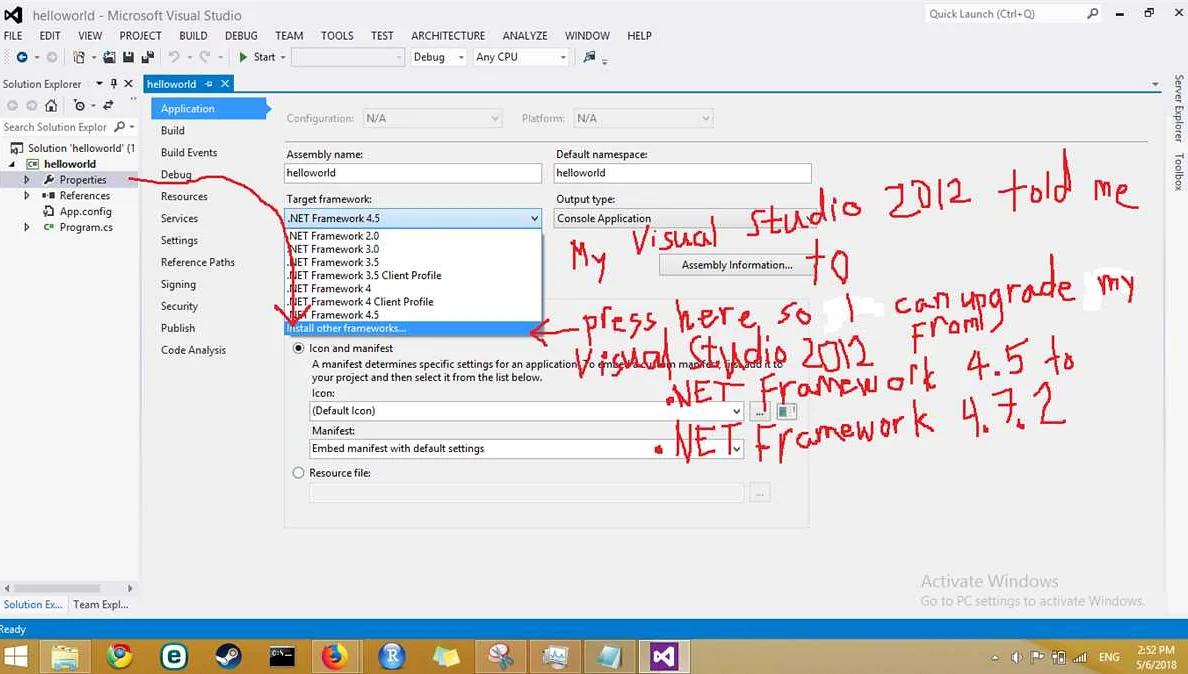Open File Explorer from the taskbar

pos(65,656)
